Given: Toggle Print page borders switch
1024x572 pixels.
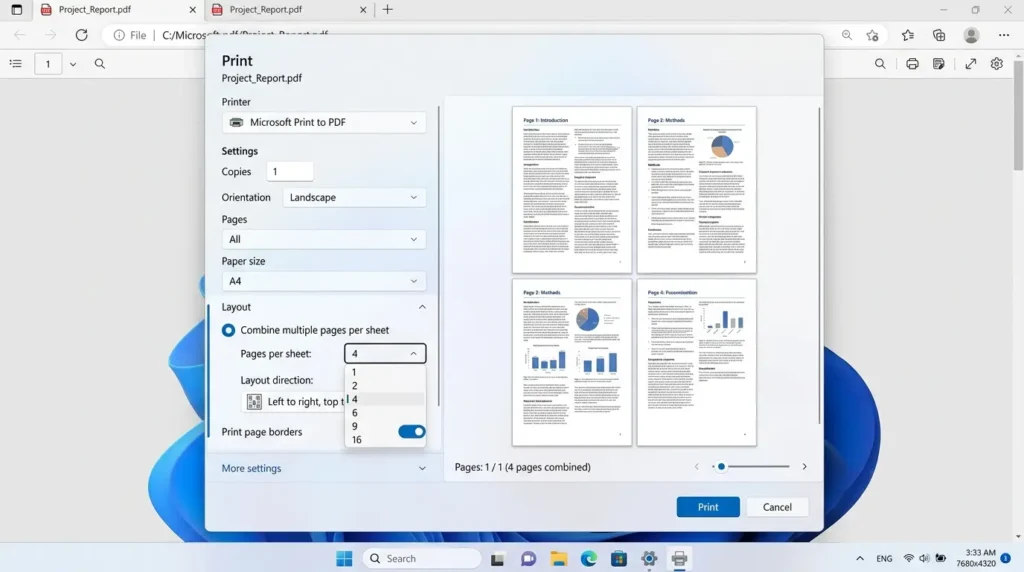Looking at the screenshot, I should [411, 432].
